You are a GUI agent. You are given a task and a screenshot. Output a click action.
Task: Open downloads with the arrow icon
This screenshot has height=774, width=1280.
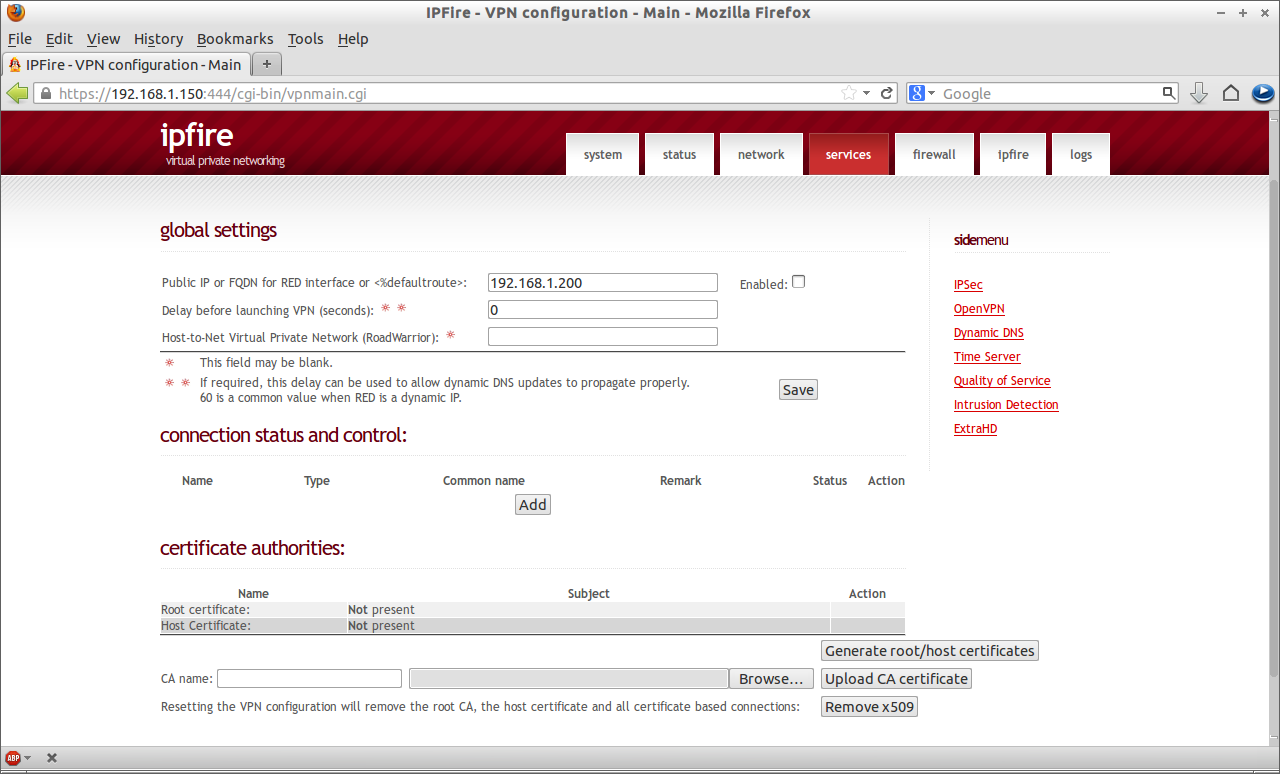point(1199,93)
